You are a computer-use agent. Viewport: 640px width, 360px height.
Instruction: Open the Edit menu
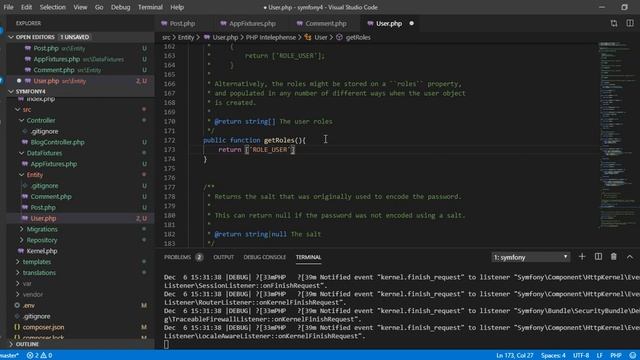tap(27, 7)
